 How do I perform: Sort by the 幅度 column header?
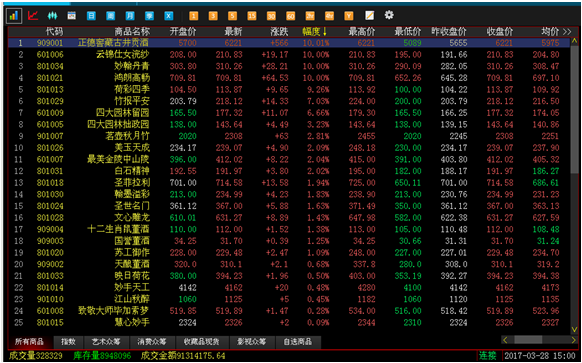[315, 32]
